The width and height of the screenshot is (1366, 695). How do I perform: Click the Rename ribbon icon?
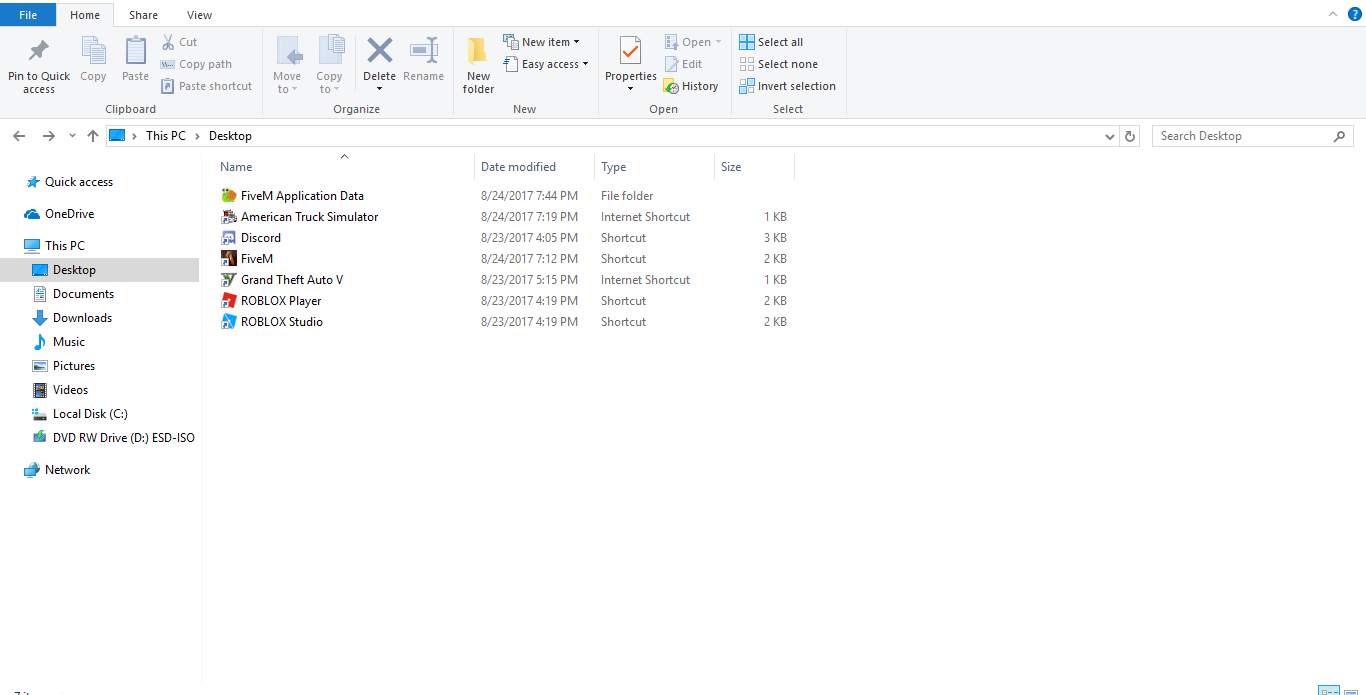424,50
